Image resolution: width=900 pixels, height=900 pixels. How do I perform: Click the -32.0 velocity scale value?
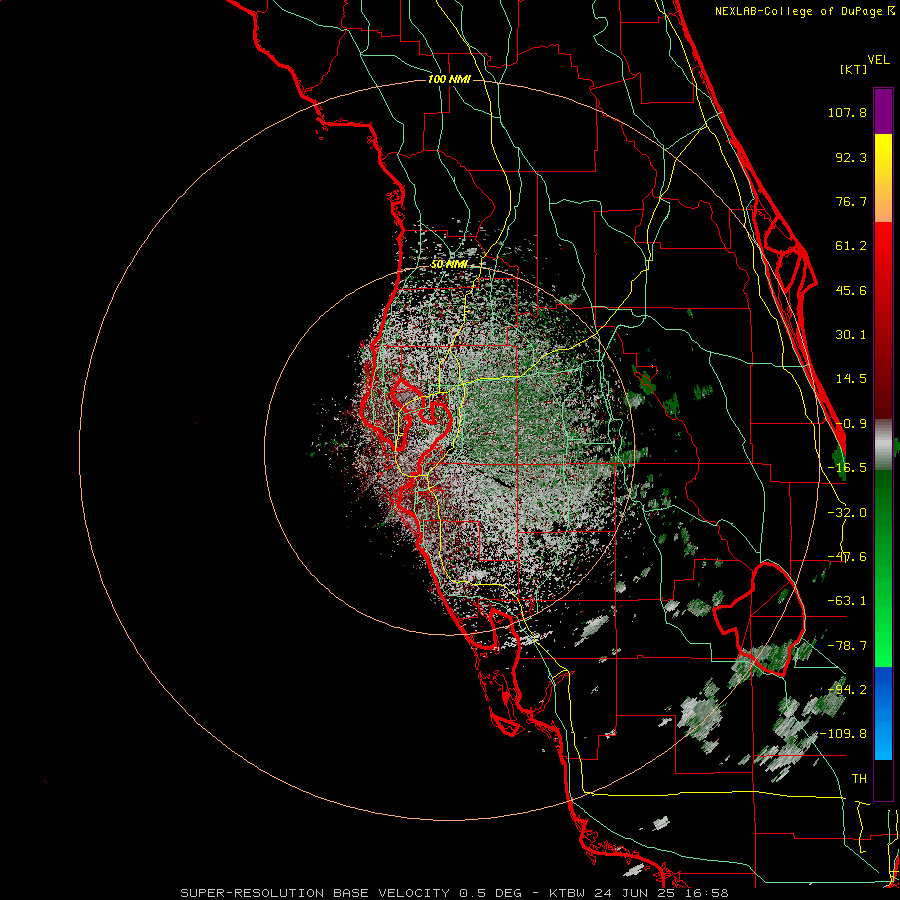[x=847, y=513]
